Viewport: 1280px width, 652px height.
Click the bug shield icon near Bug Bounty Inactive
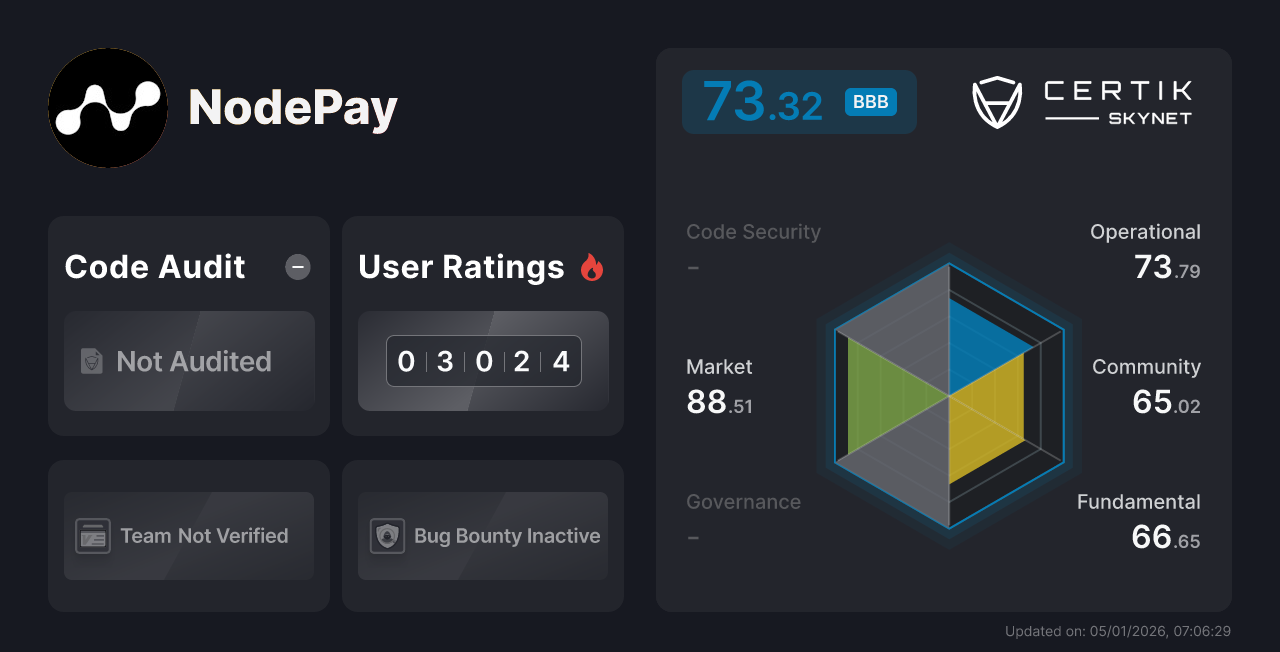point(388,536)
